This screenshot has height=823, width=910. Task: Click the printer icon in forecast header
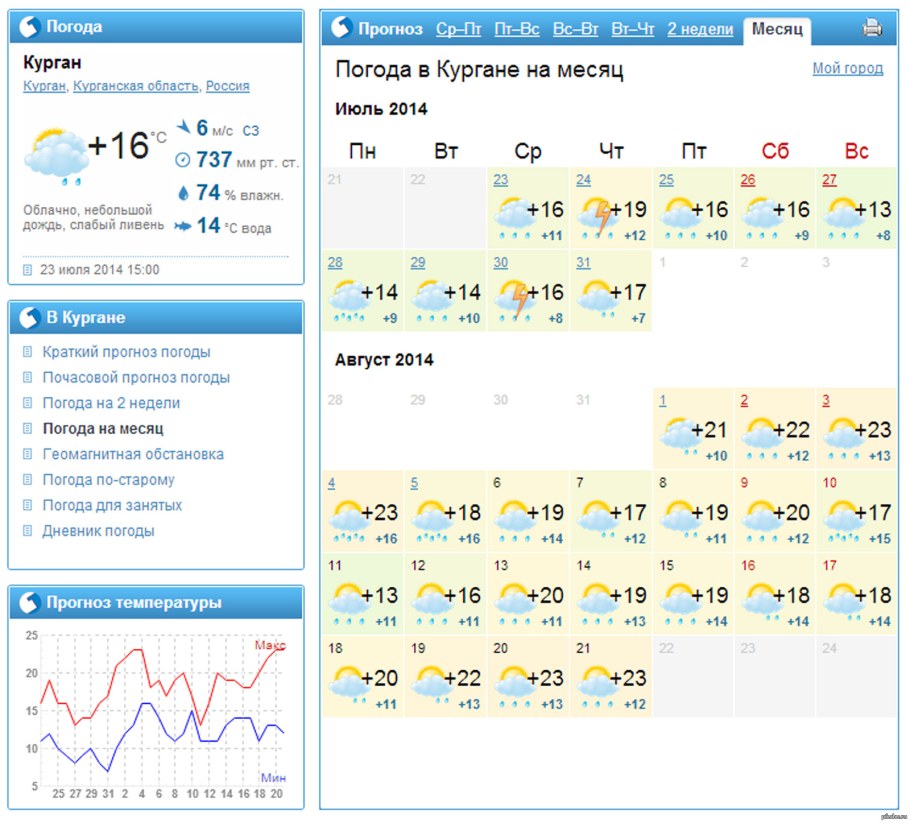[x=872, y=28]
